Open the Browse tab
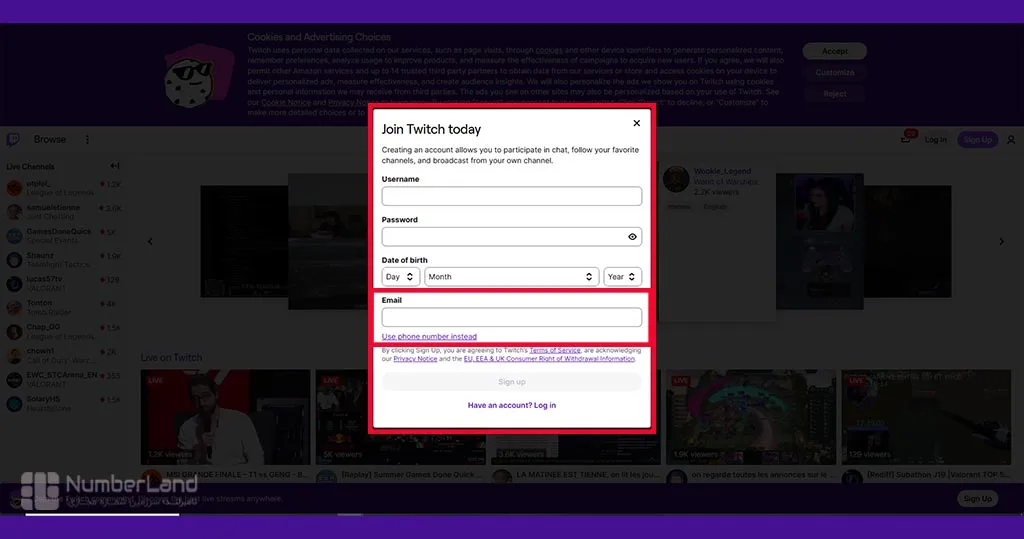The image size is (1024, 539). click(50, 140)
